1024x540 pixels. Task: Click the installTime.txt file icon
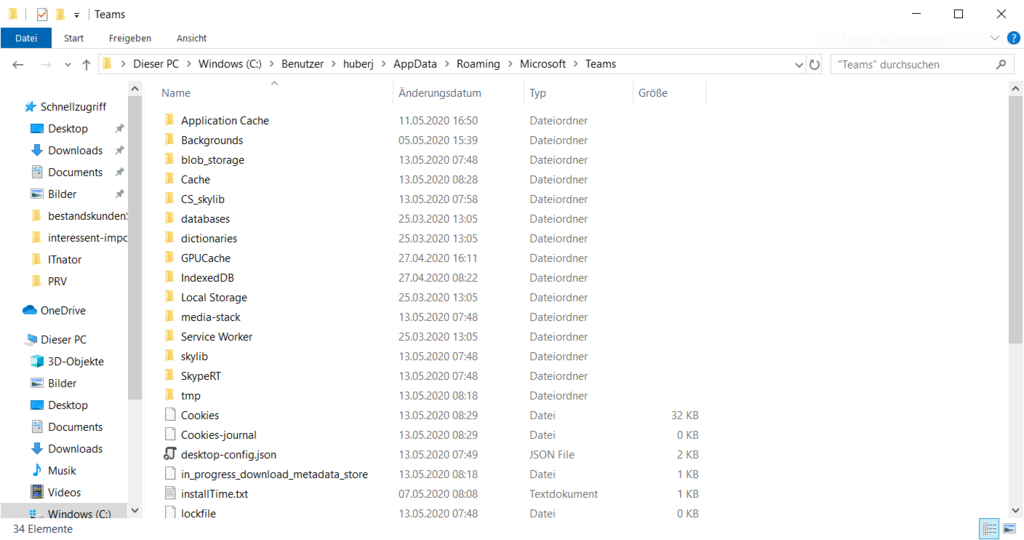coord(170,493)
